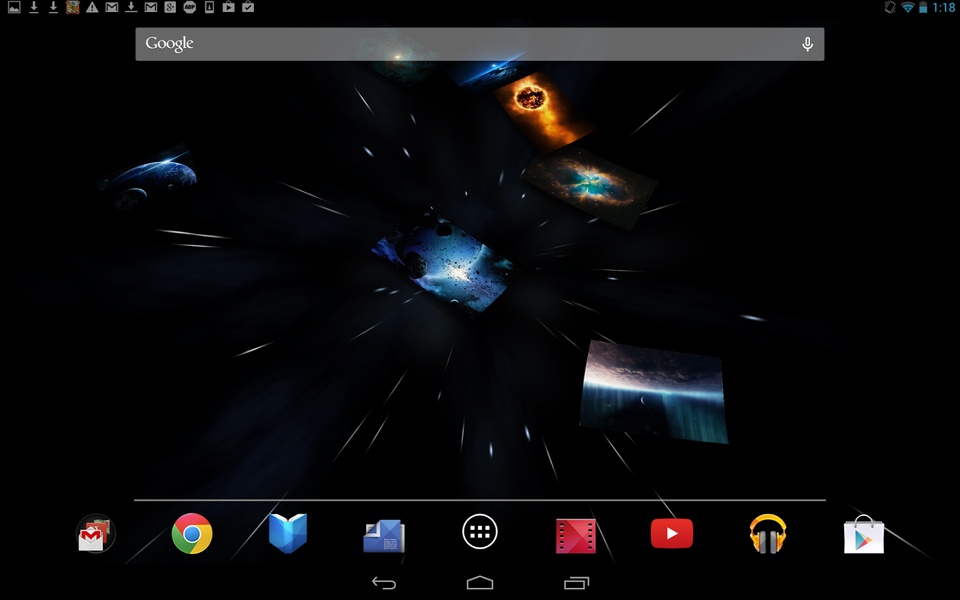The image size is (960, 600).
Task: Focus the Google search bar
Action: pos(480,44)
